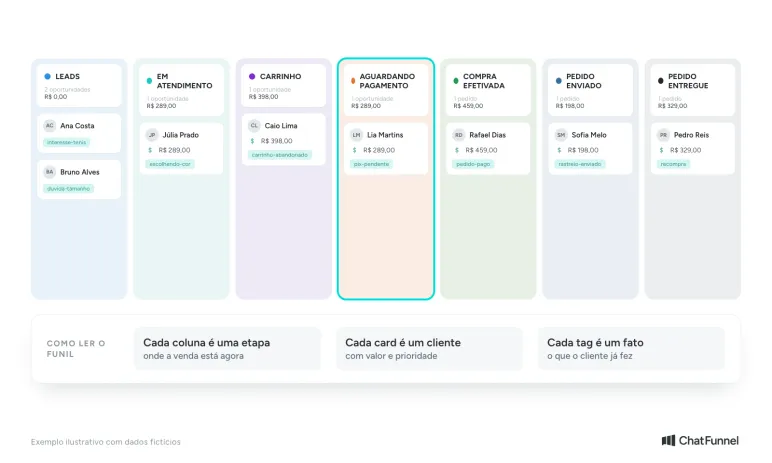
Task: Click the AC avatar on Ana Costa's card
Action: 50,126
